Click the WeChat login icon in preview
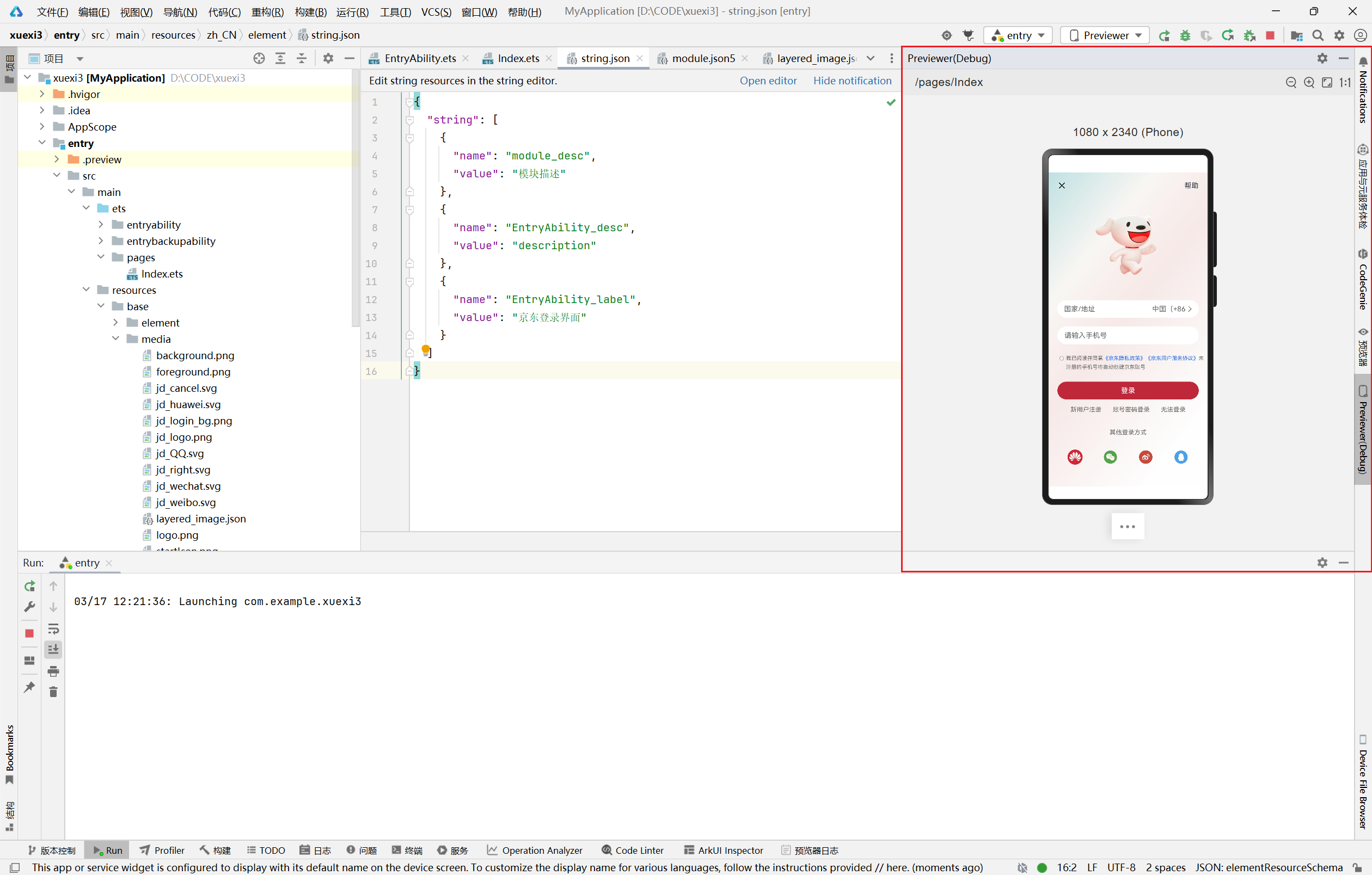The height and width of the screenshot is (875, 1372). [x=1110, y=457]
